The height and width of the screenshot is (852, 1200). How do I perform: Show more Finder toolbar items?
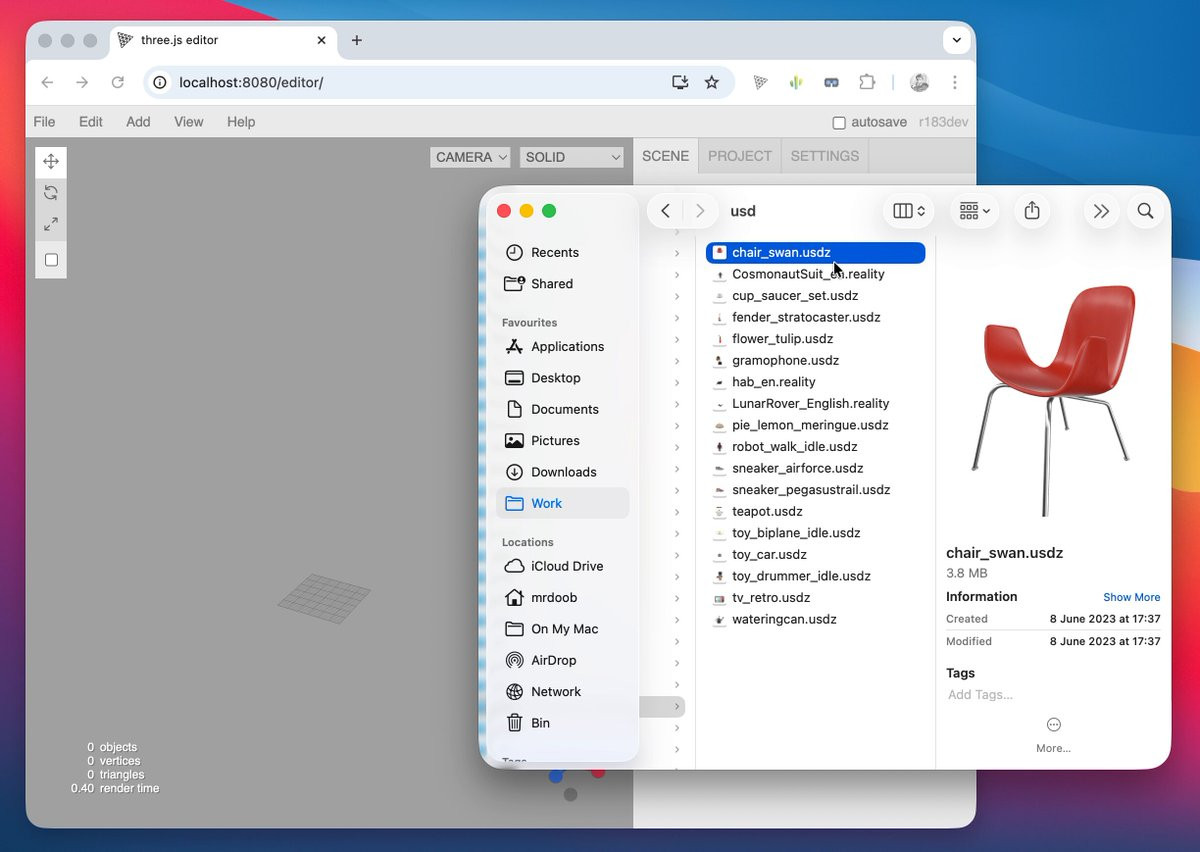click(1101, 211)
